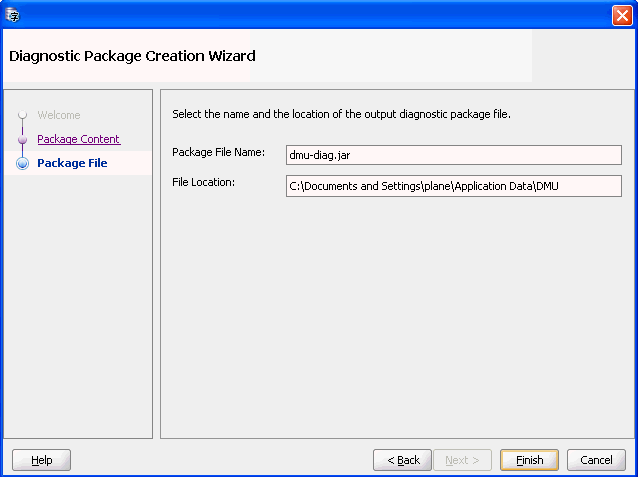Select the greyed-out Welcome step label
This screenshot has height=477, width=638.
point(59,115)
